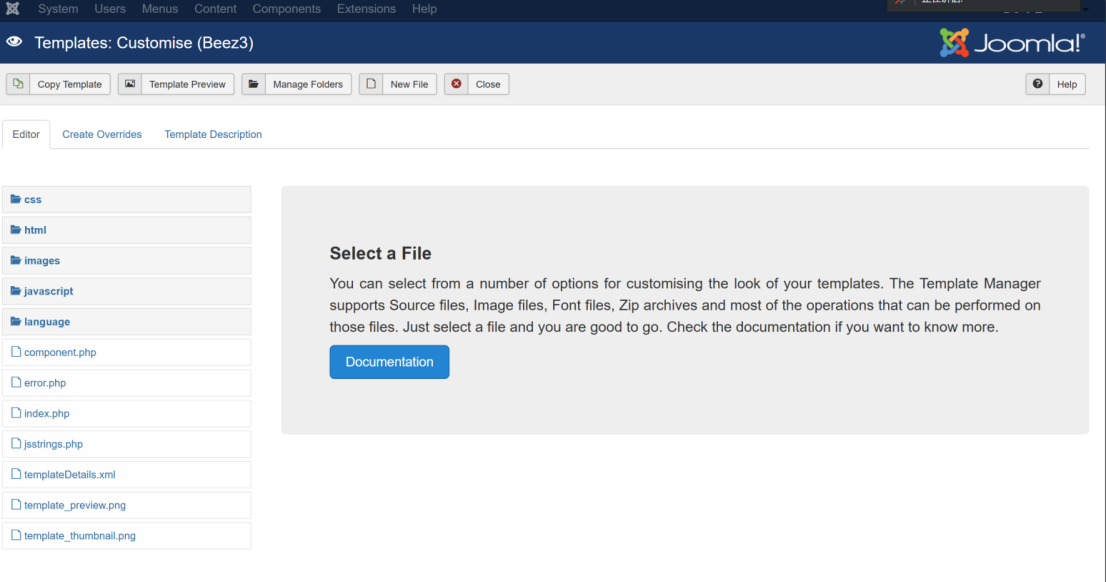Viewport: 1106px width, 582px height.
Task: Open error.php file
Action: [126, 382]
